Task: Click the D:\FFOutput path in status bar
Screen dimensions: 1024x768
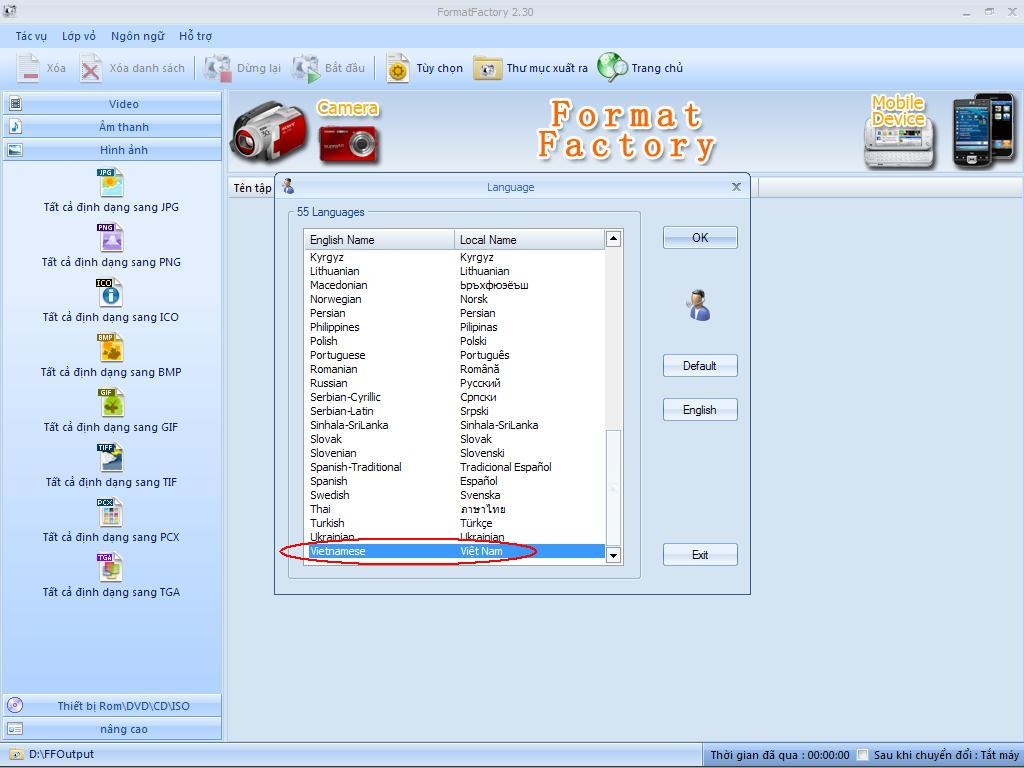Action: tap(61, 754)
